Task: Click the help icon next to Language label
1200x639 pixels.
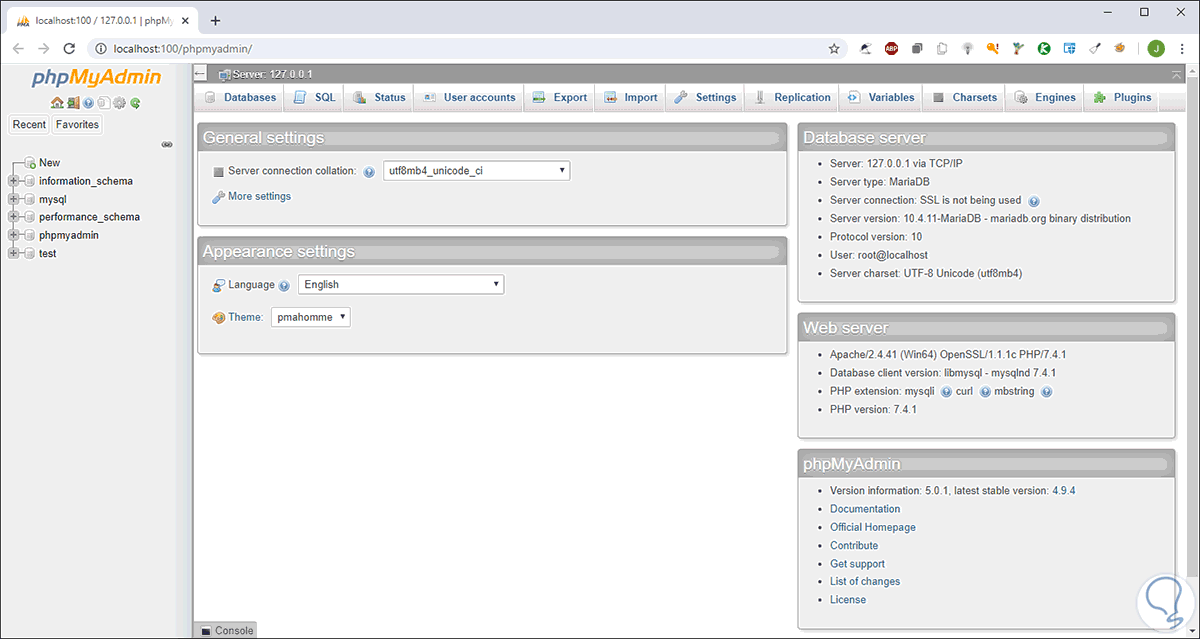Action: click(284, 285)
